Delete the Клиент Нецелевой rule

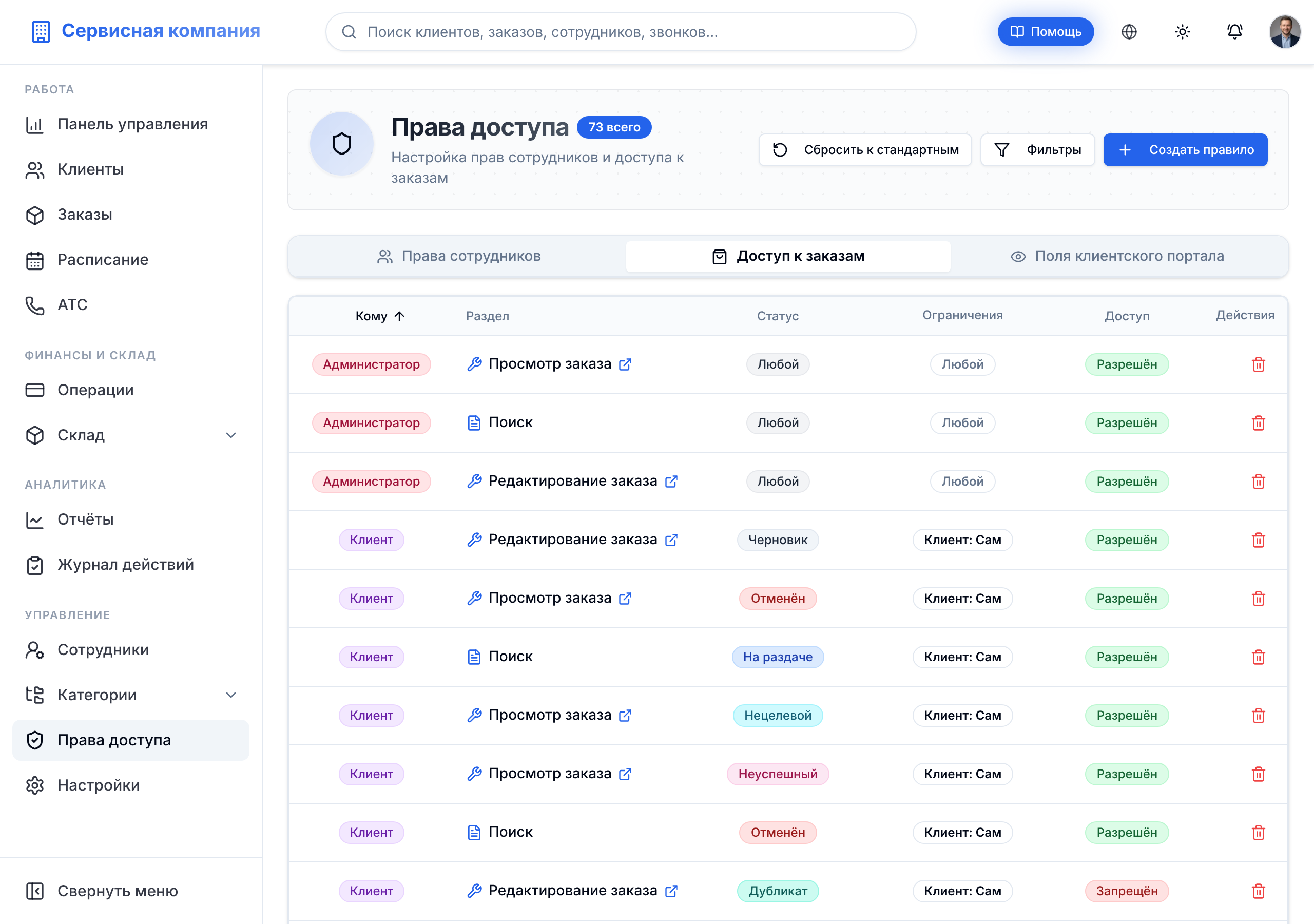(1258, 716)
